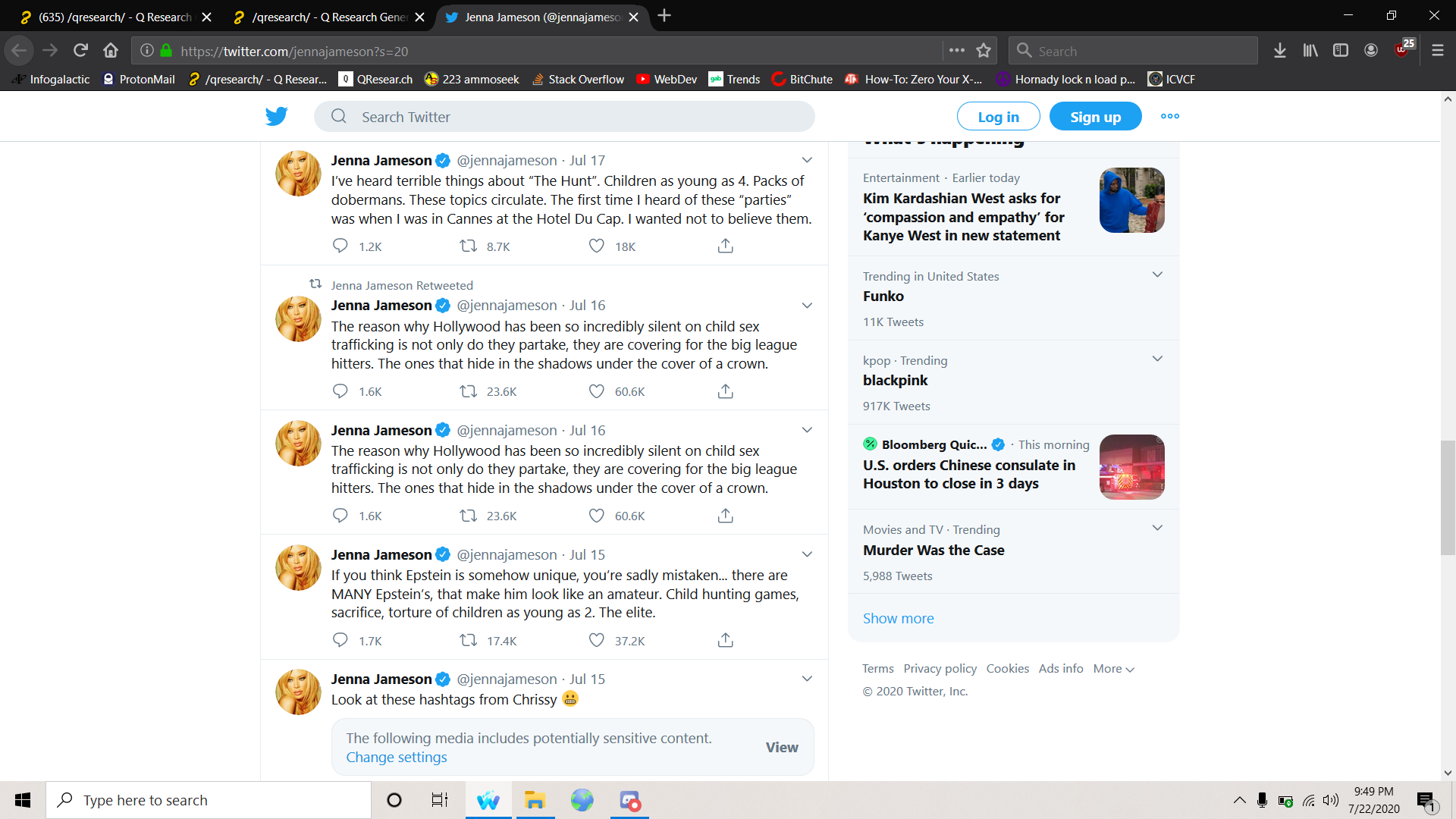Open the Chinese consulate Houston news thumbnail
Image resolution: width=1456 pixels, height=819 pixels.
point(1131,467)
